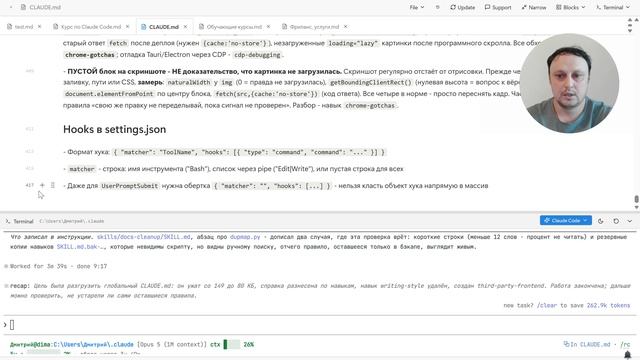Open the SKILL.md.bak link in terminal
Screen dimensions: 640x360
[82, 247]
